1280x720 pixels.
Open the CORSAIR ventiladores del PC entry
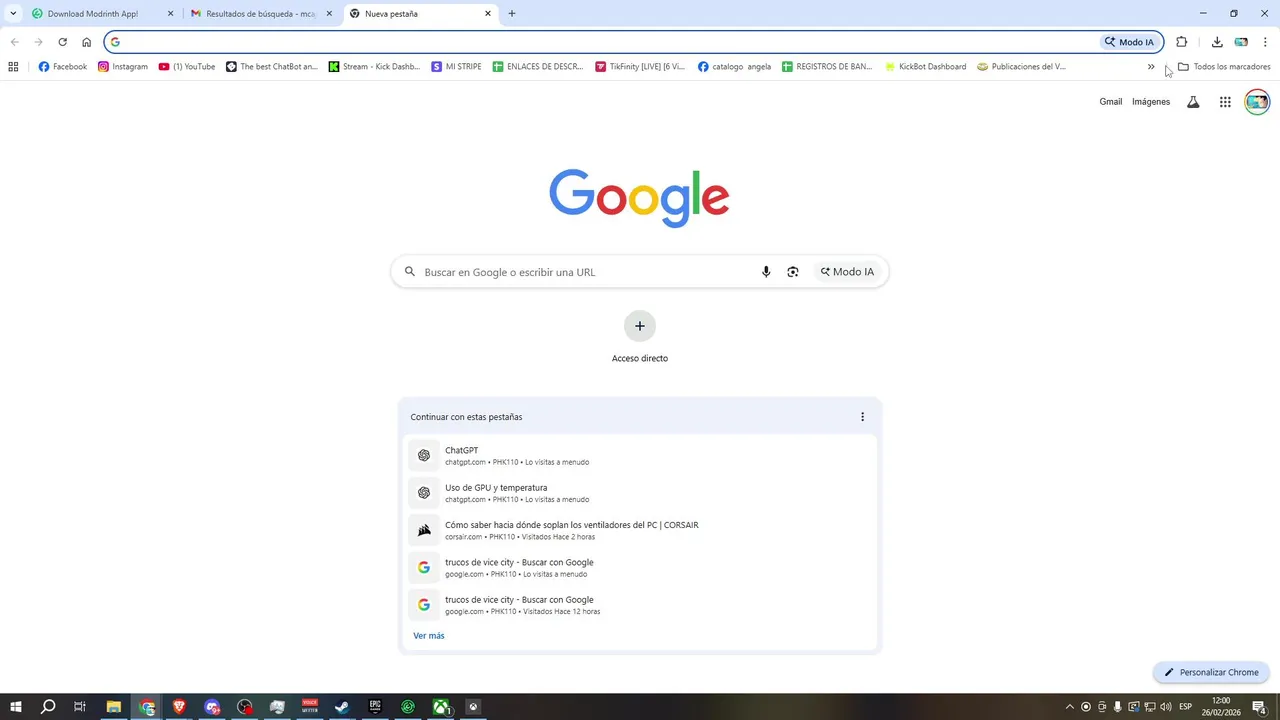point(640,530)
